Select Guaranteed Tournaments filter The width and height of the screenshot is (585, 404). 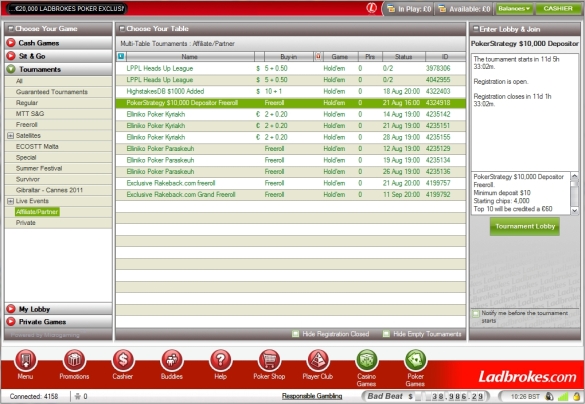52,92
